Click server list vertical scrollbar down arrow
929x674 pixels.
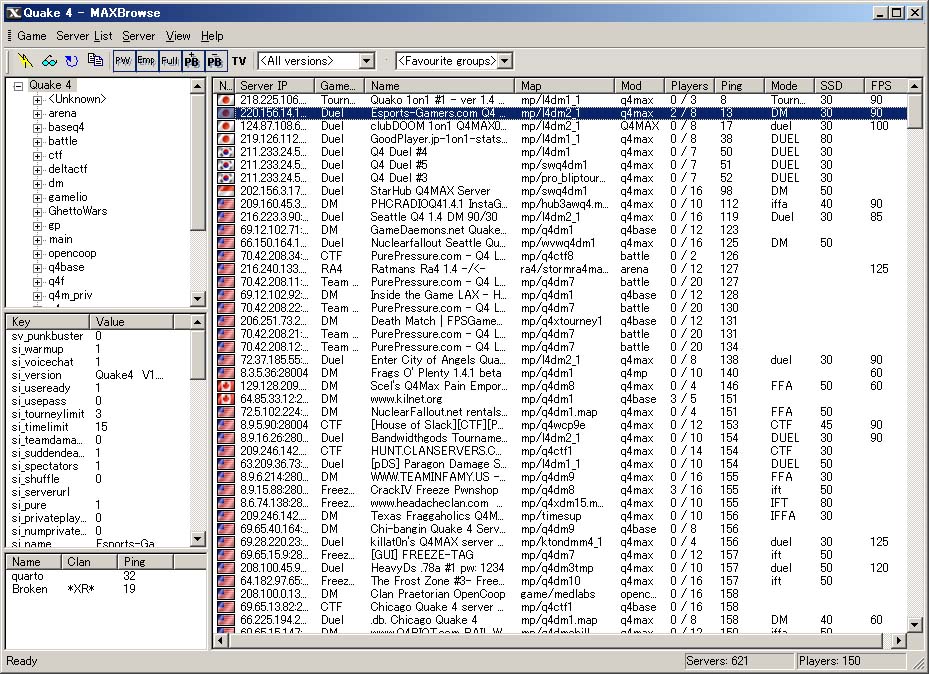pos(914,624)
